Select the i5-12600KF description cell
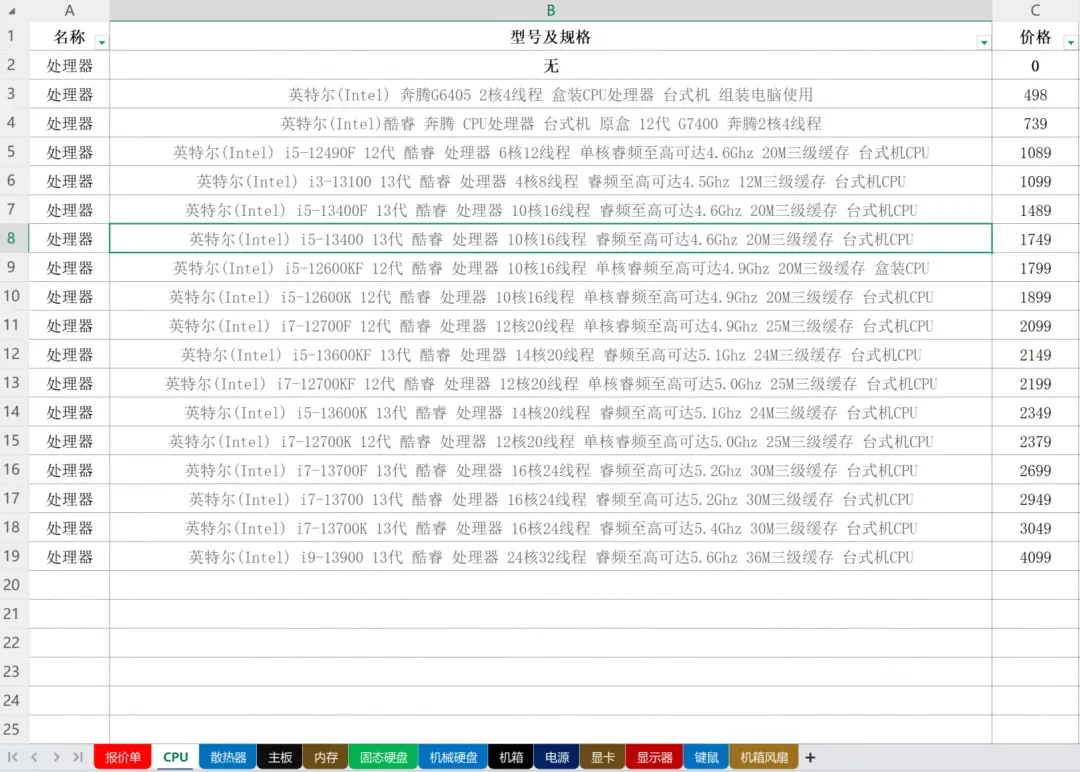The image size is (1080, 772). [550, 268]
